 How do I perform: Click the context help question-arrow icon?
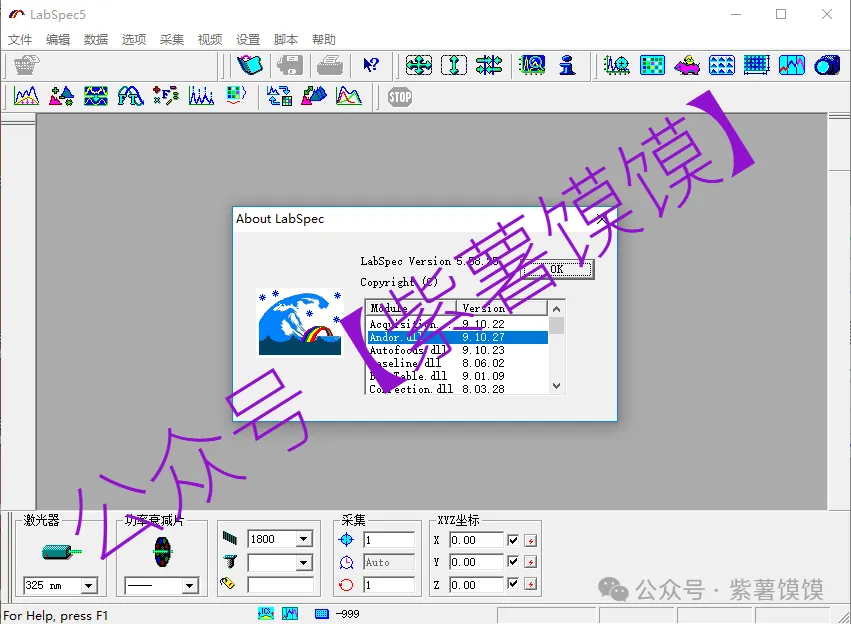click(x=371, y=65)
